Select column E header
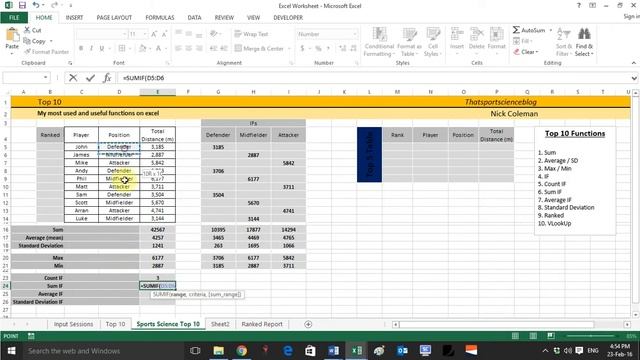The height and width of the screenshot is (360, 640). 158,92
